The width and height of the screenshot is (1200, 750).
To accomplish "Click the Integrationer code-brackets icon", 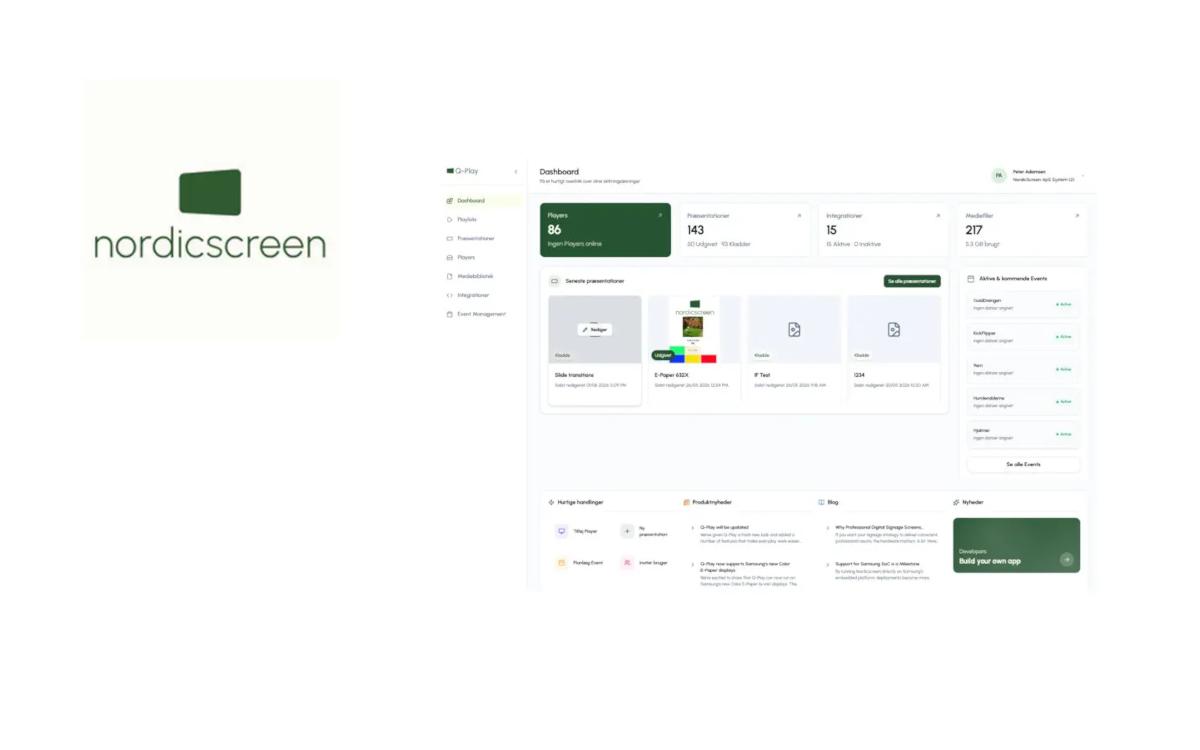I will 450,295.
